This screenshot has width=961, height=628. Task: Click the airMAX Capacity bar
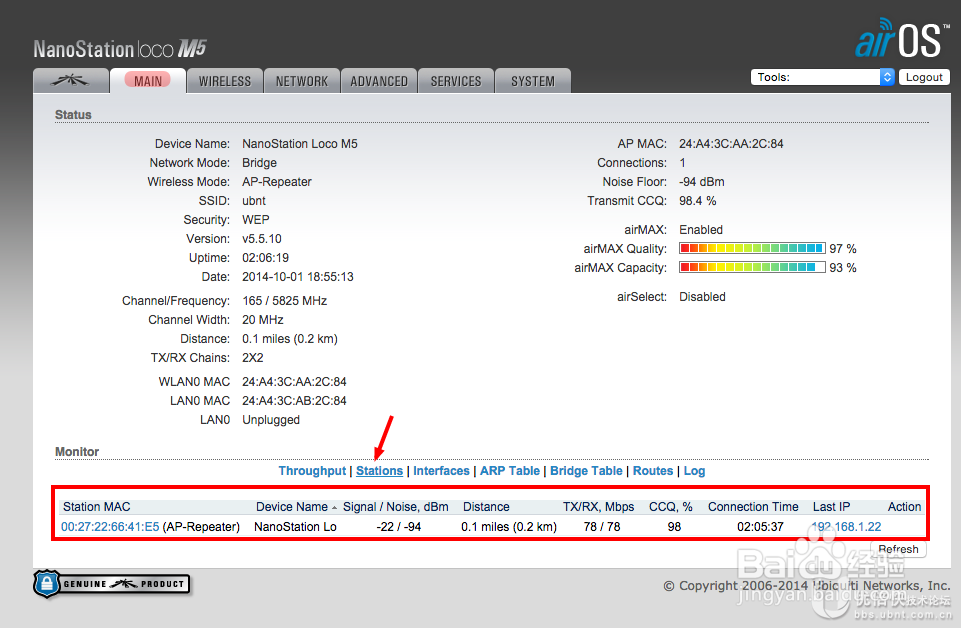[752, 267]
